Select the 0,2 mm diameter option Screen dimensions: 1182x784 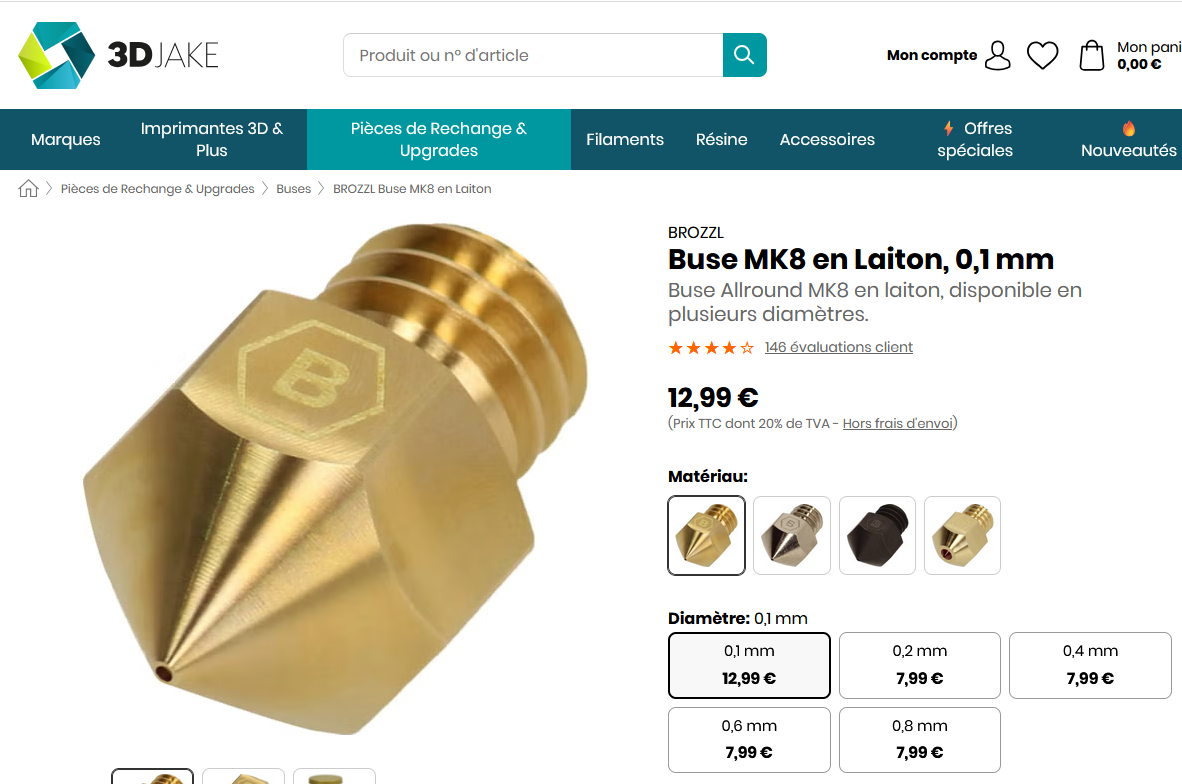[920, 665]
